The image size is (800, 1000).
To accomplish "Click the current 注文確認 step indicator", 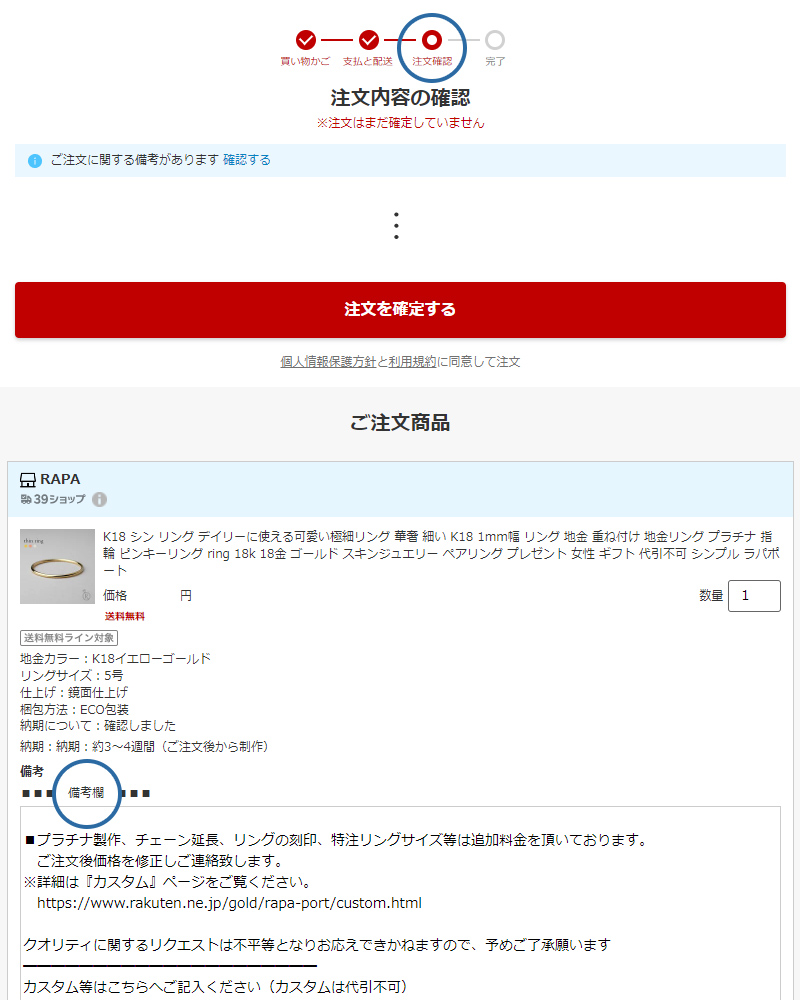I will 432,40.
